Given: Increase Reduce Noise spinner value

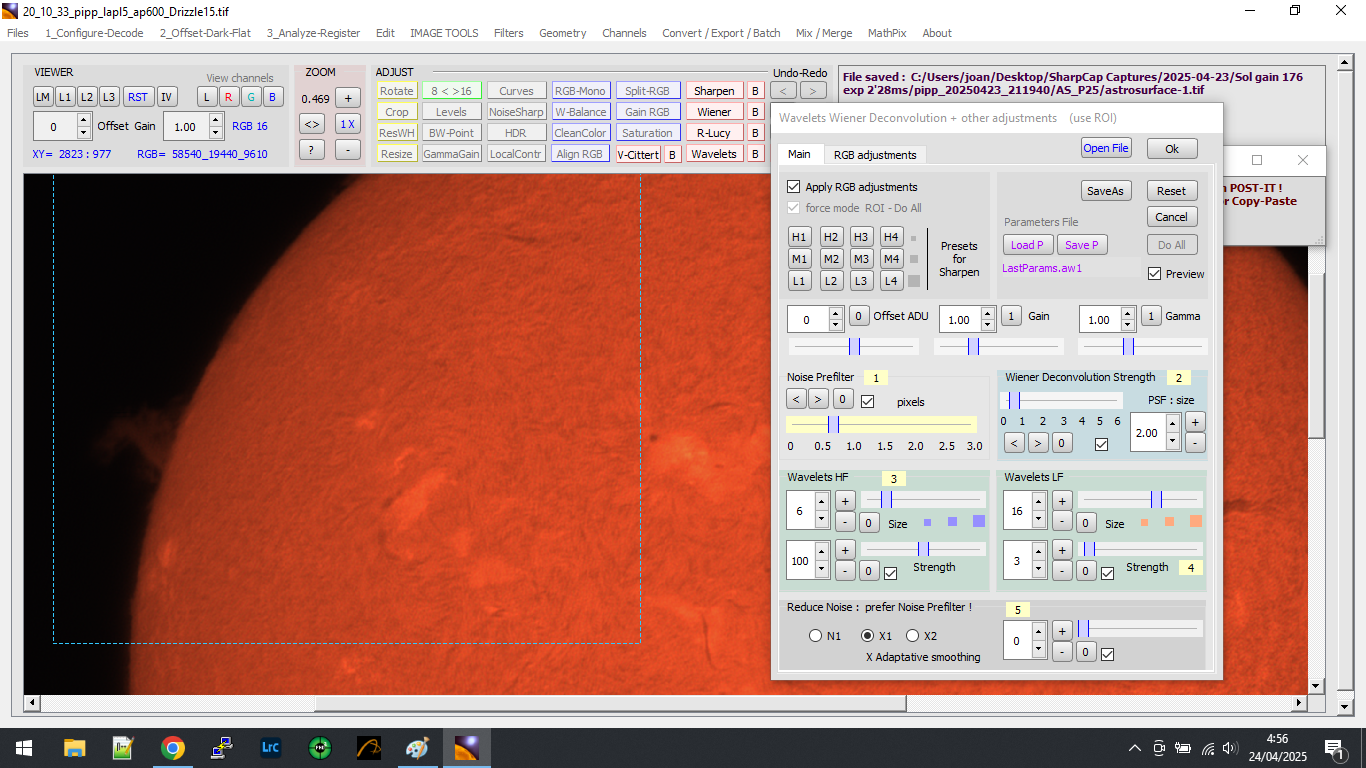Looking at the screenshot, I should click(x=1038, y=631).
